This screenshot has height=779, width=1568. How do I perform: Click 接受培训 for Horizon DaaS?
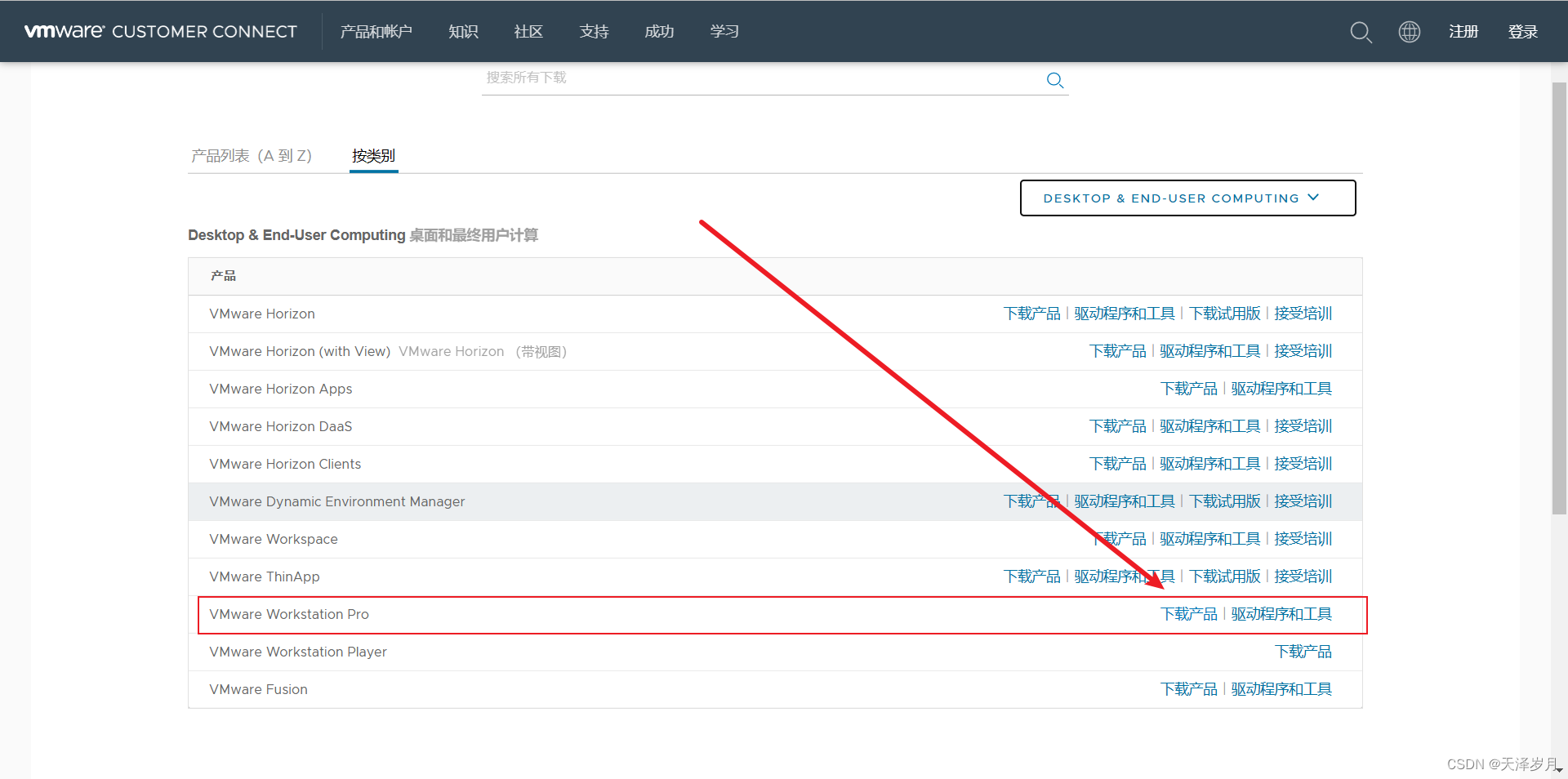point(1303,426)
